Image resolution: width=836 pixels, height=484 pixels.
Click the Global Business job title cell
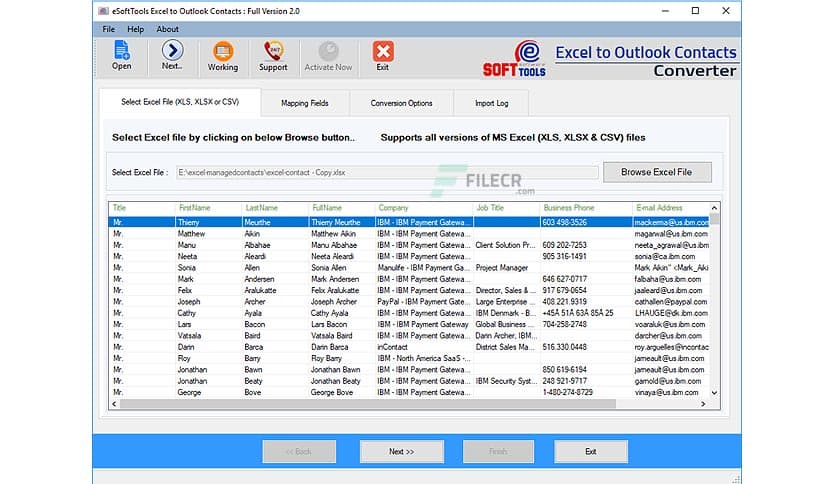[x=506, y=324]
